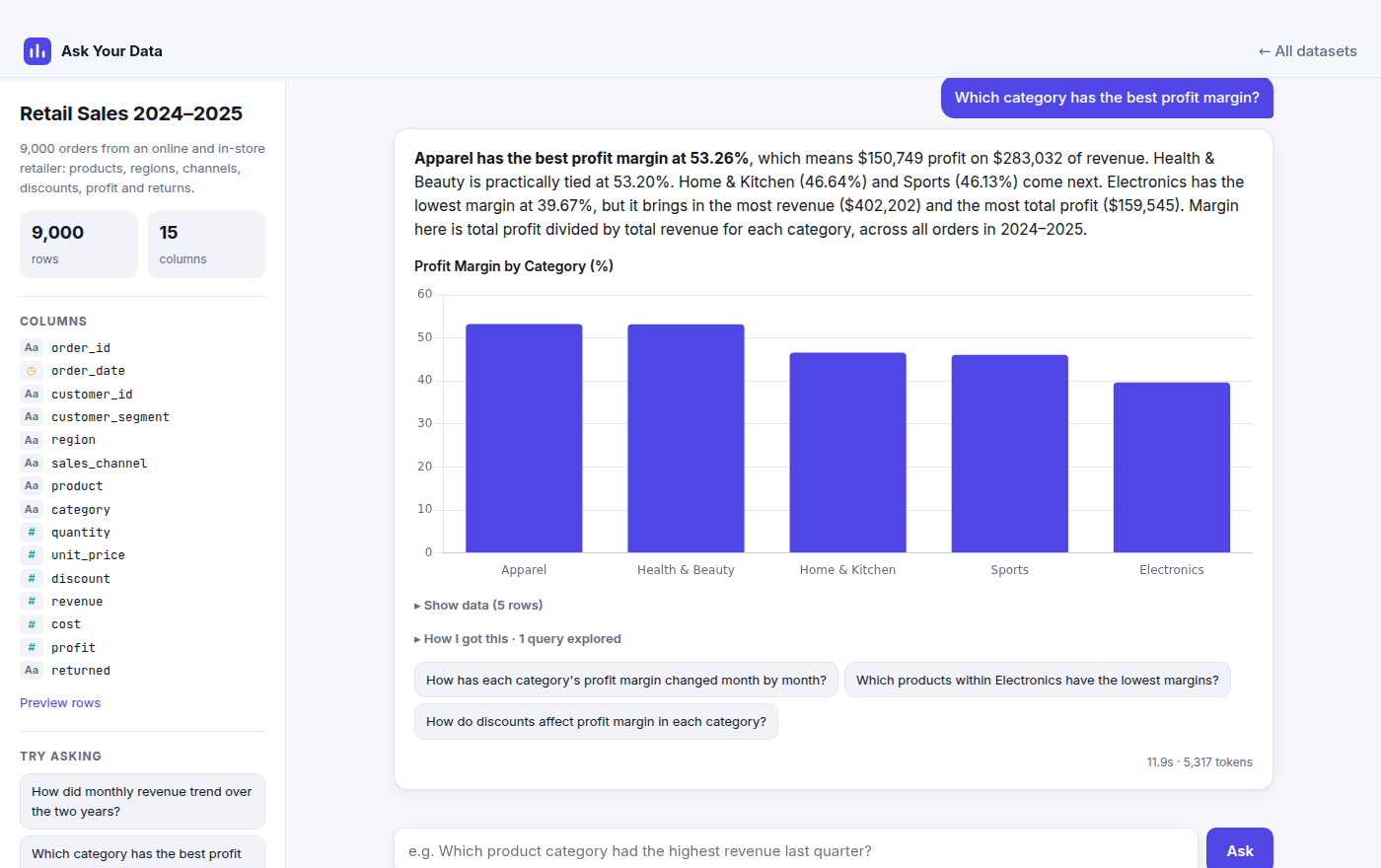Ask how discounts affect profit margin
This screenshot has height=868, width=1381.
pyautogui.click(x=596, y=721)
